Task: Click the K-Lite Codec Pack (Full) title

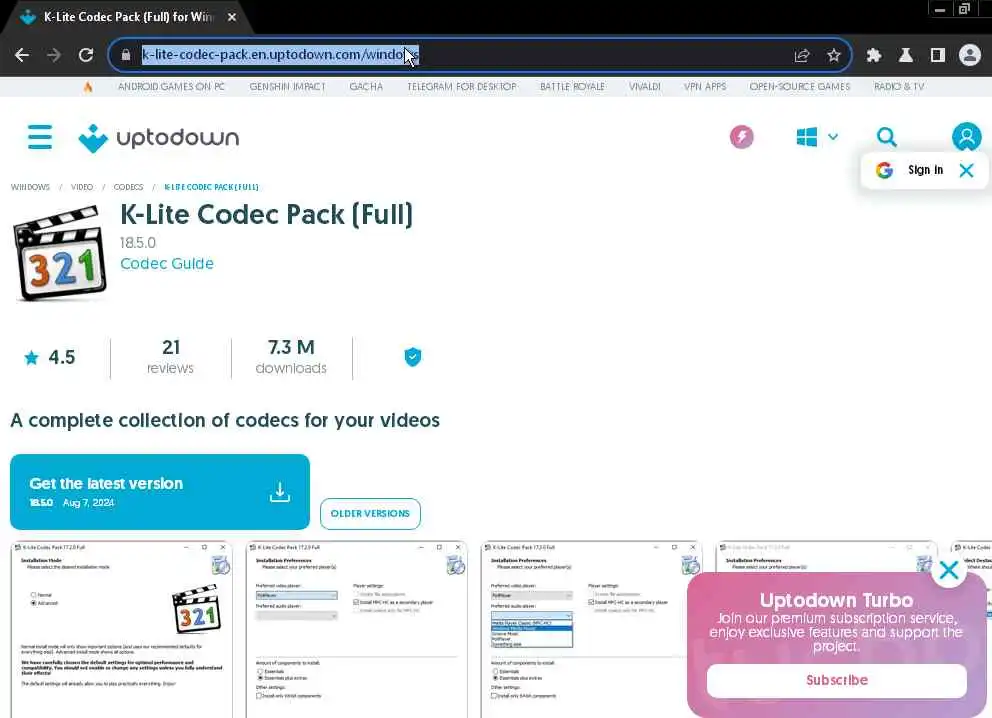Action: click(x=266, y=214)
